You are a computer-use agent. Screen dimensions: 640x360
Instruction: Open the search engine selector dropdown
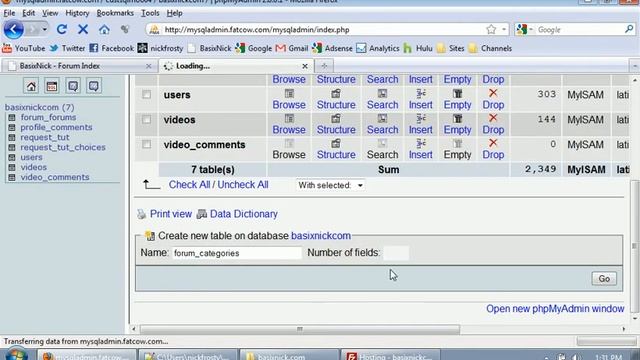point(525,29)
